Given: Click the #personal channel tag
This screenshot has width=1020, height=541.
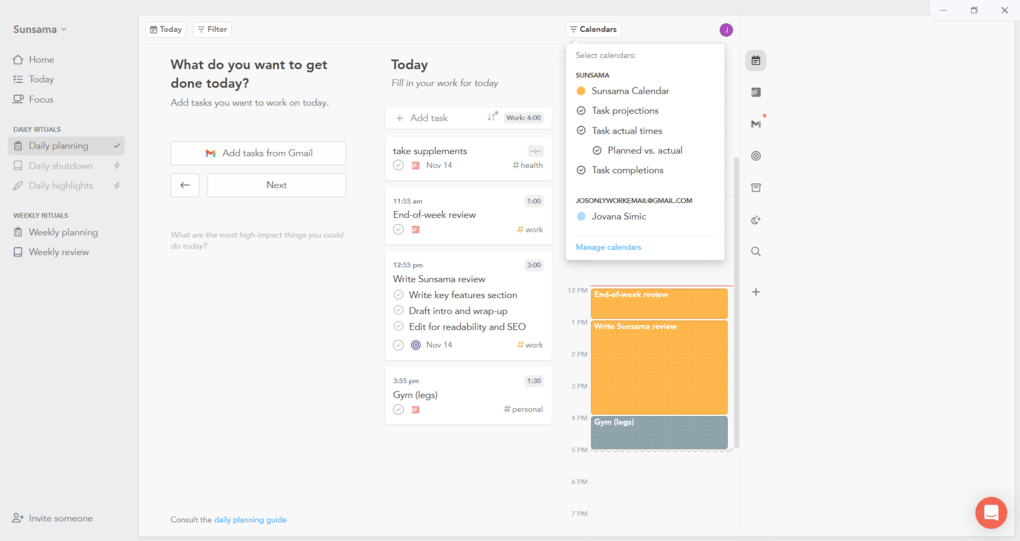Looking at the screenshot, I should pos(523,410).
